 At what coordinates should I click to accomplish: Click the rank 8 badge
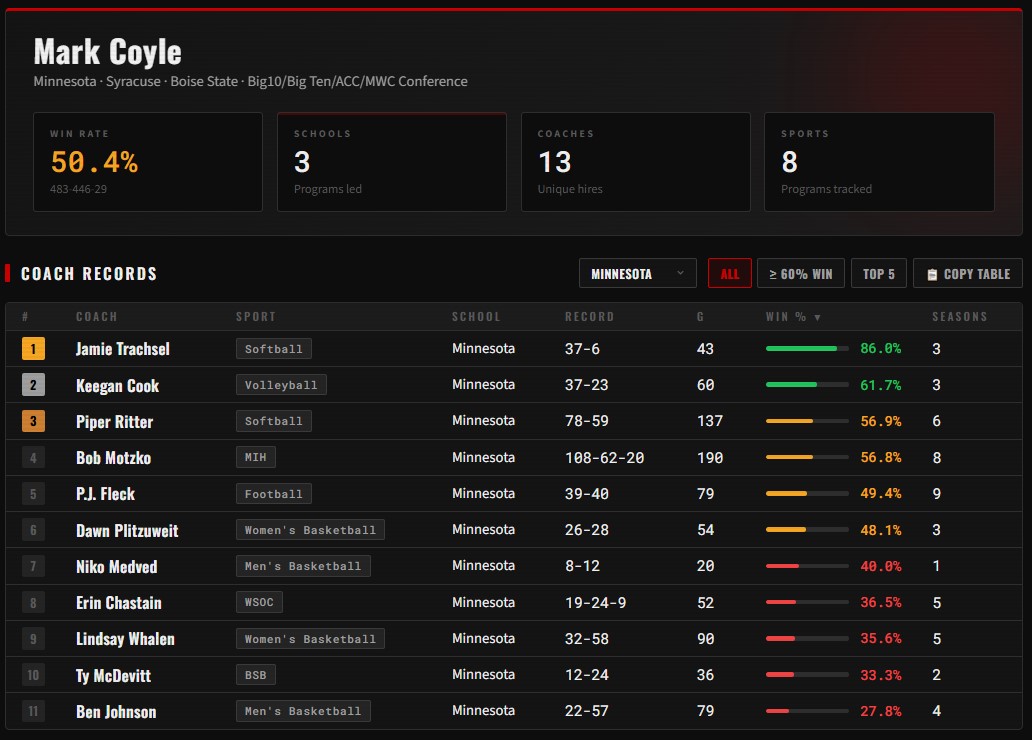34,602
